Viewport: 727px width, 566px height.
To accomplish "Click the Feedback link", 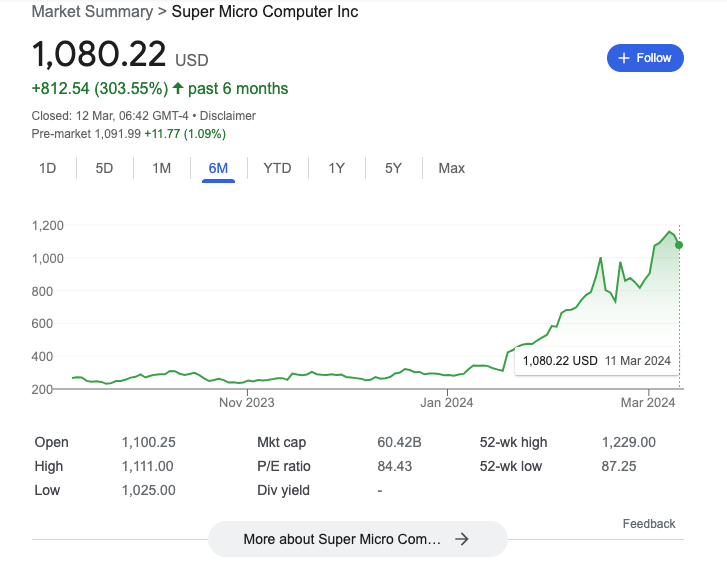I will click(x=649, y=524).
